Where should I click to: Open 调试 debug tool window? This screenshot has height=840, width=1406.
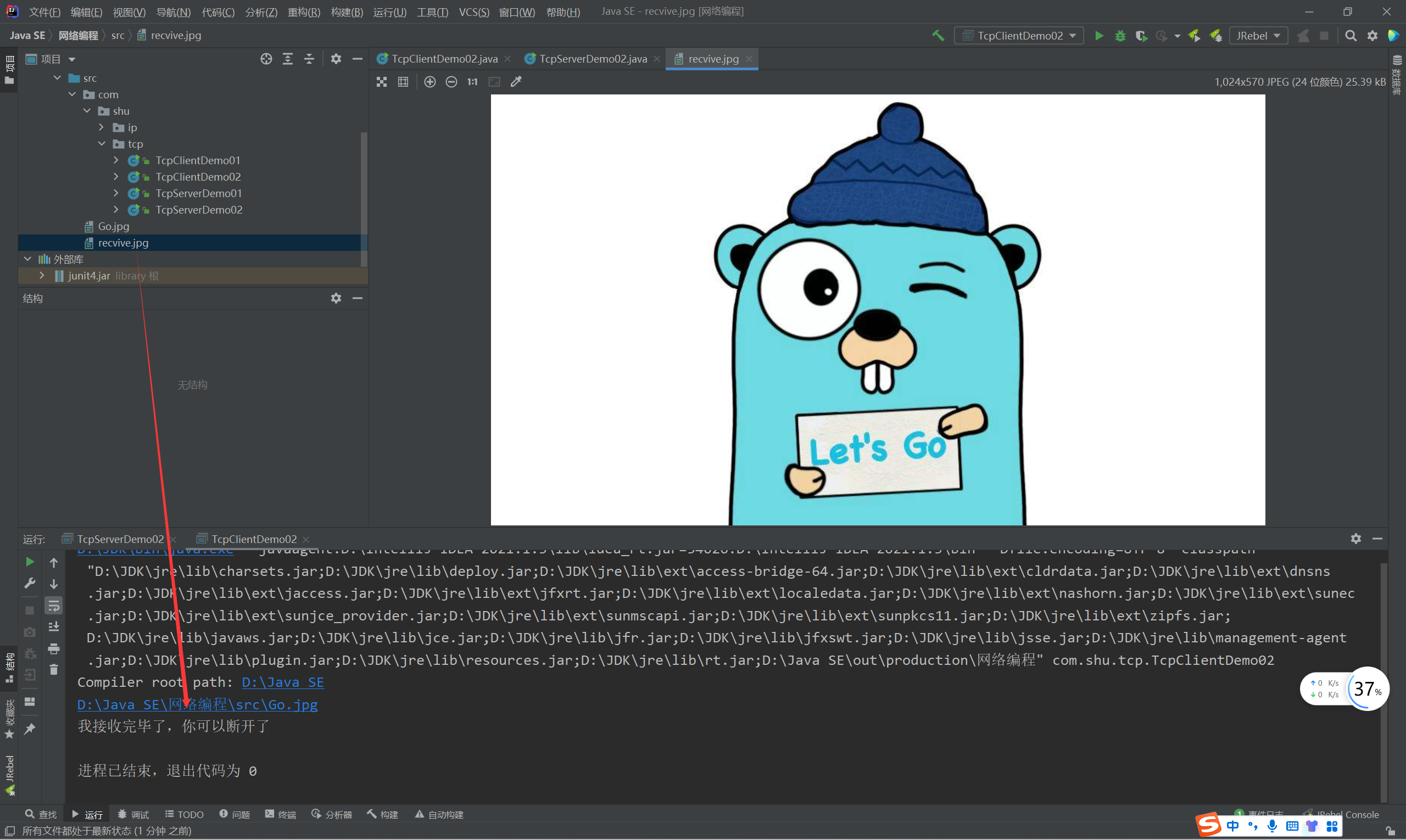click(133, 815)
